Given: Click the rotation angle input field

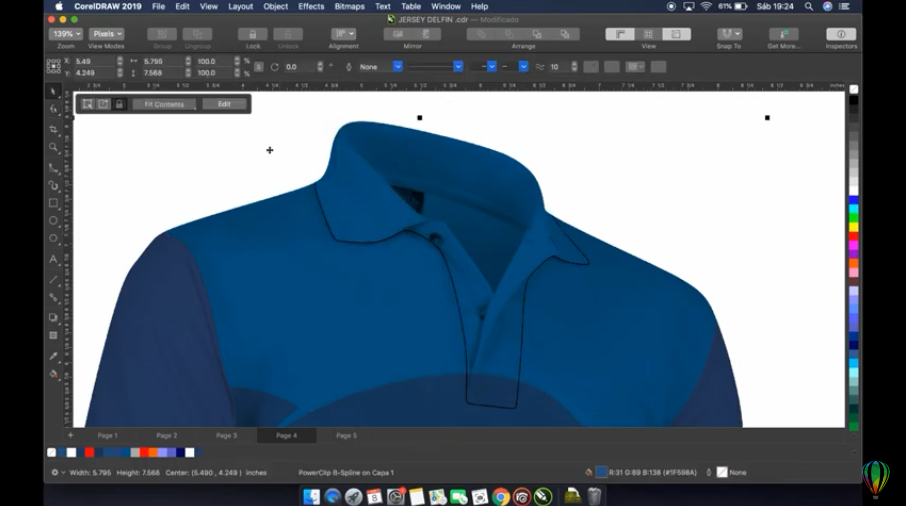Looking at the screenshot, I should (x=297, y=67).
